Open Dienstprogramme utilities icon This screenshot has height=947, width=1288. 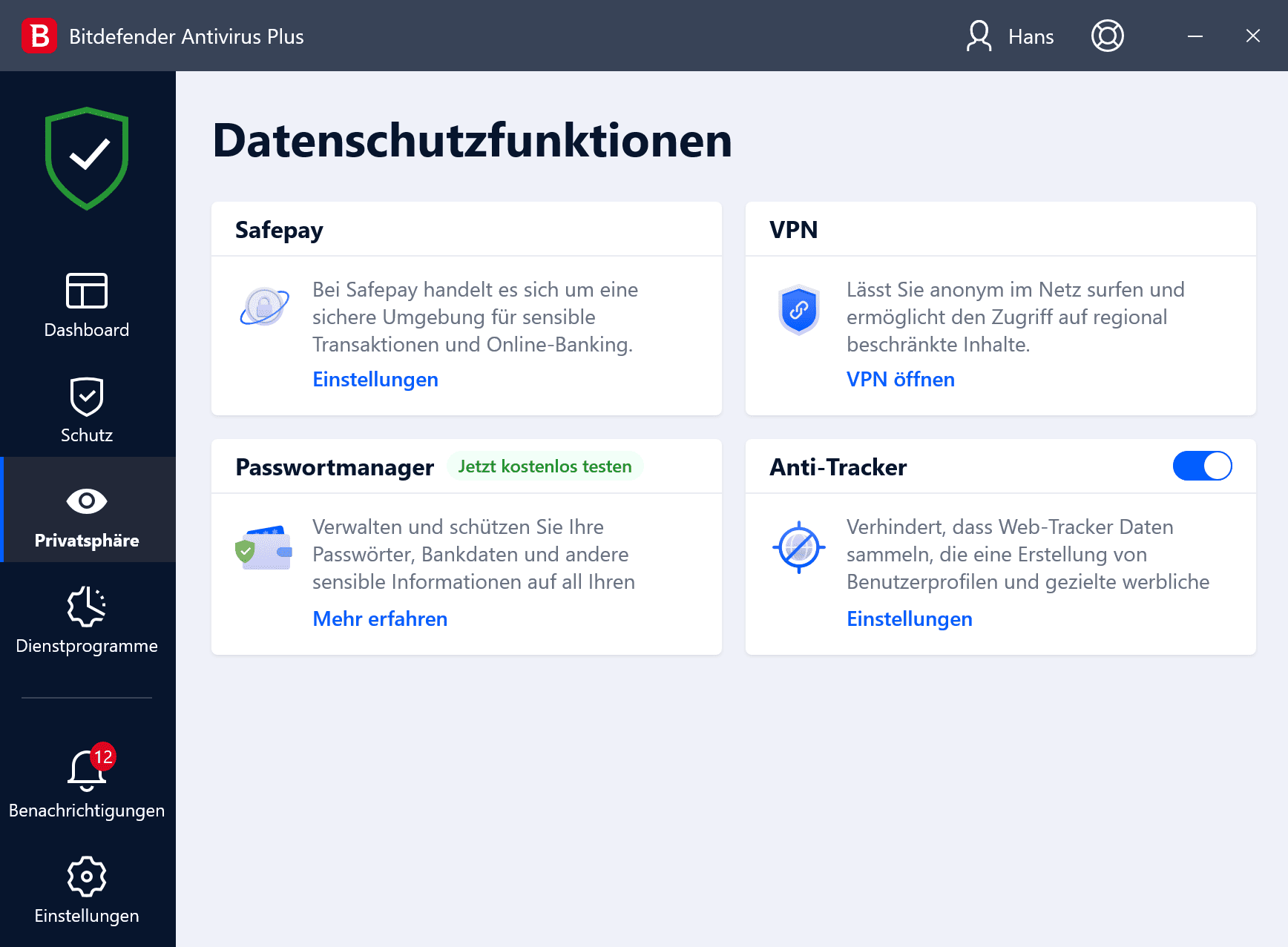click(87, 607)
